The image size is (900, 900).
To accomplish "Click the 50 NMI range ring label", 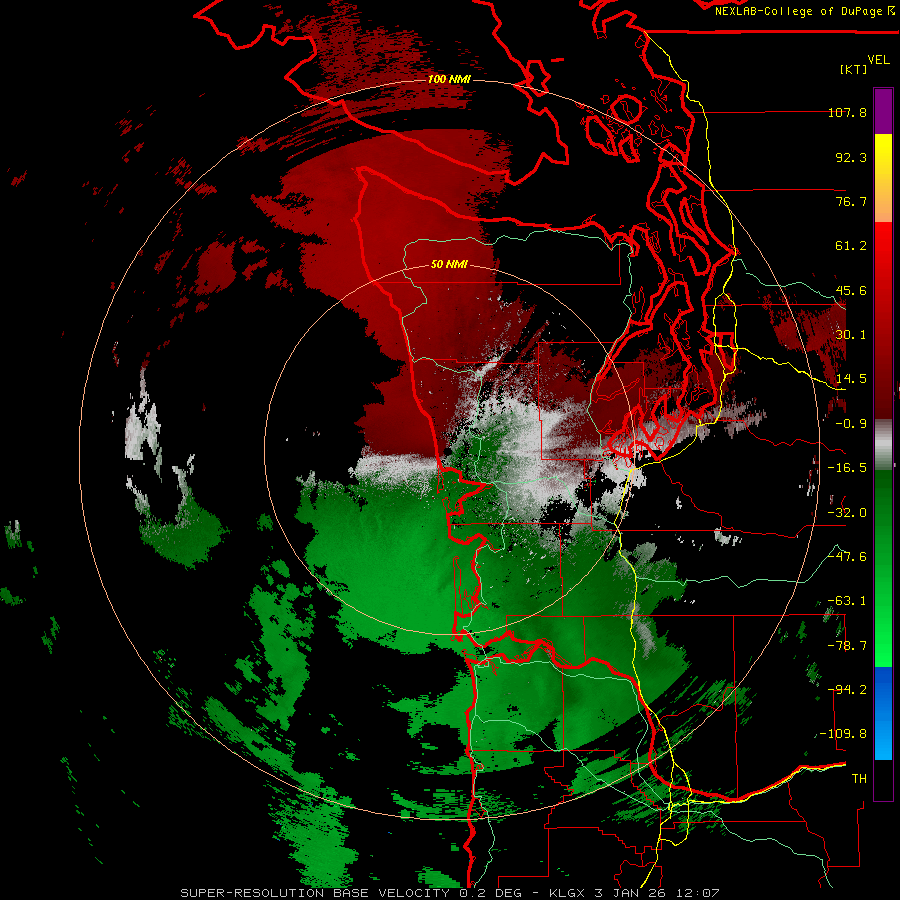I will [449, 265].
